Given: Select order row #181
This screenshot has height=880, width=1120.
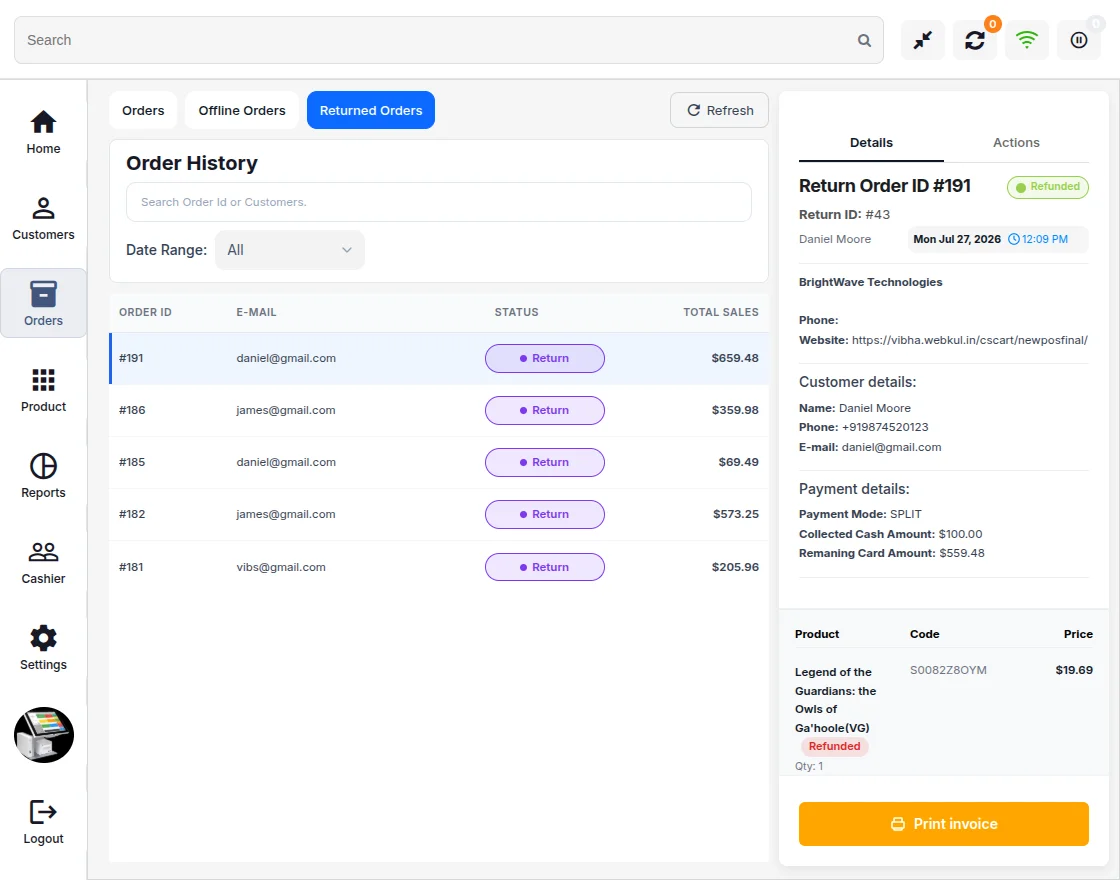Looking at the screenshot, I should pyautogui.click(x=439, y=567).
